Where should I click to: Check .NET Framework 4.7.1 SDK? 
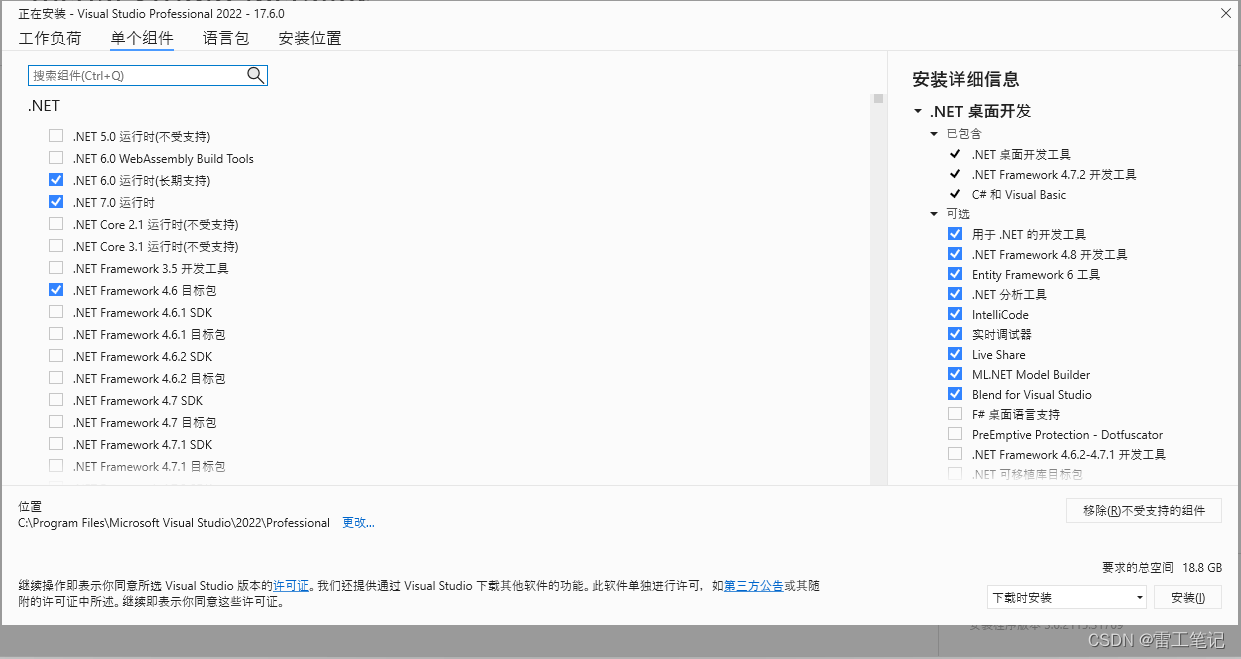[x=56, y=444]
